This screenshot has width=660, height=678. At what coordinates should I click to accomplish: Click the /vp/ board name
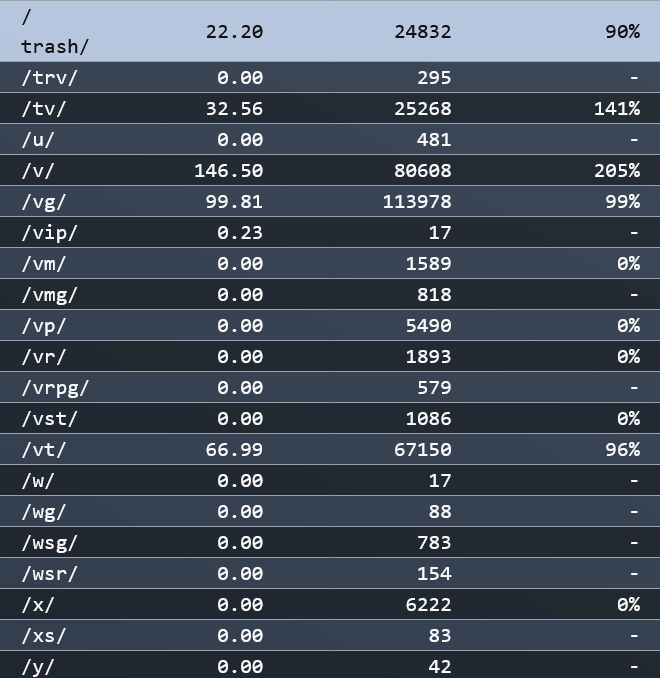[x=44, y=326]
